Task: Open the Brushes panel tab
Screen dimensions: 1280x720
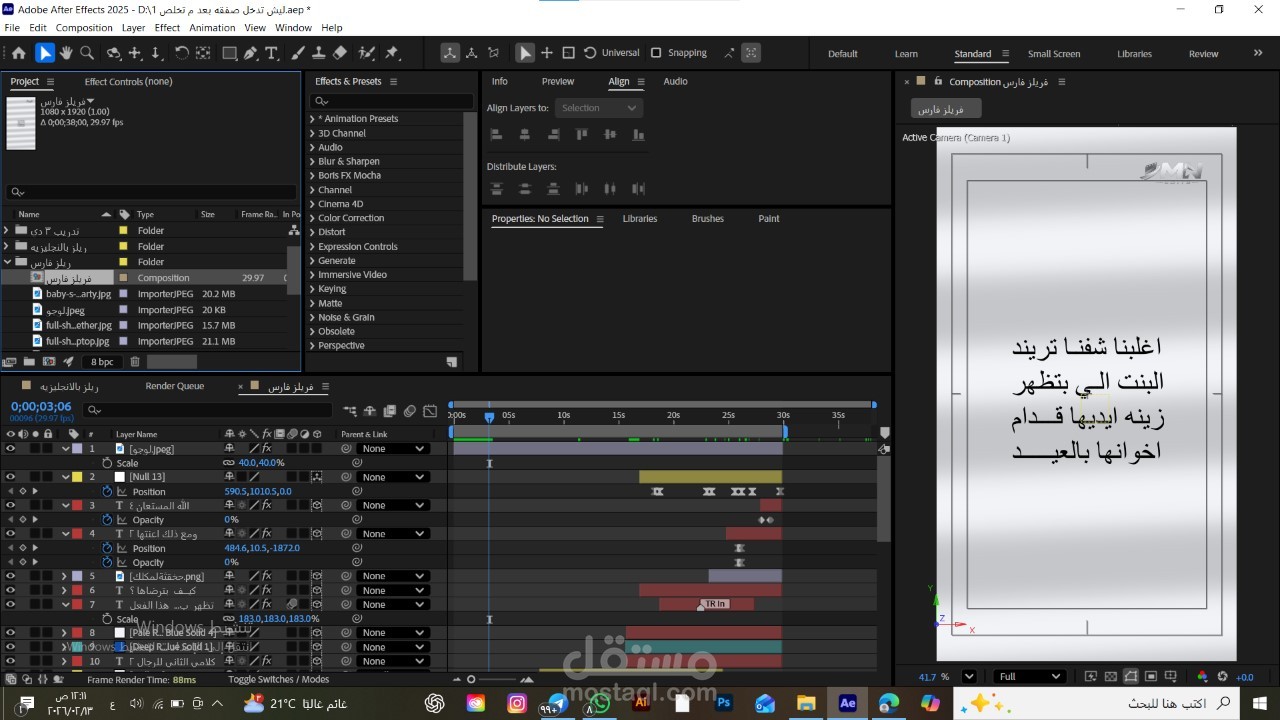Action: 707,218
